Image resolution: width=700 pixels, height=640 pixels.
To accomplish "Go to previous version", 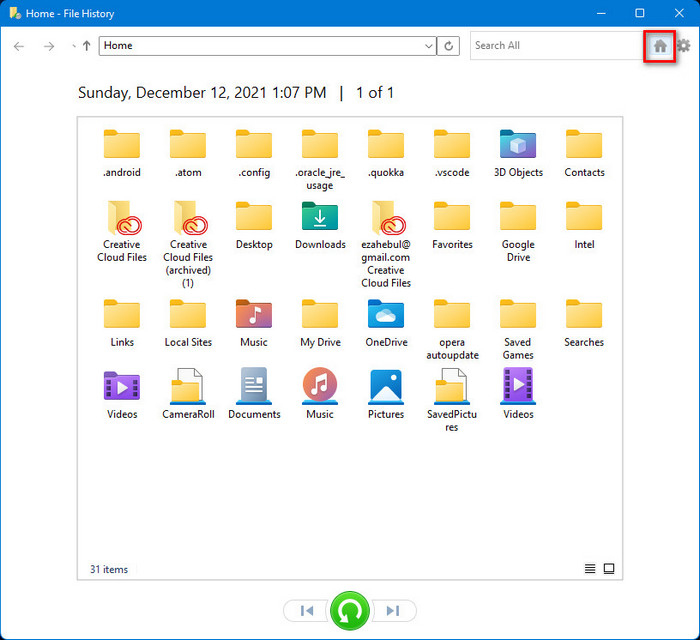I will tap(307, 611).
